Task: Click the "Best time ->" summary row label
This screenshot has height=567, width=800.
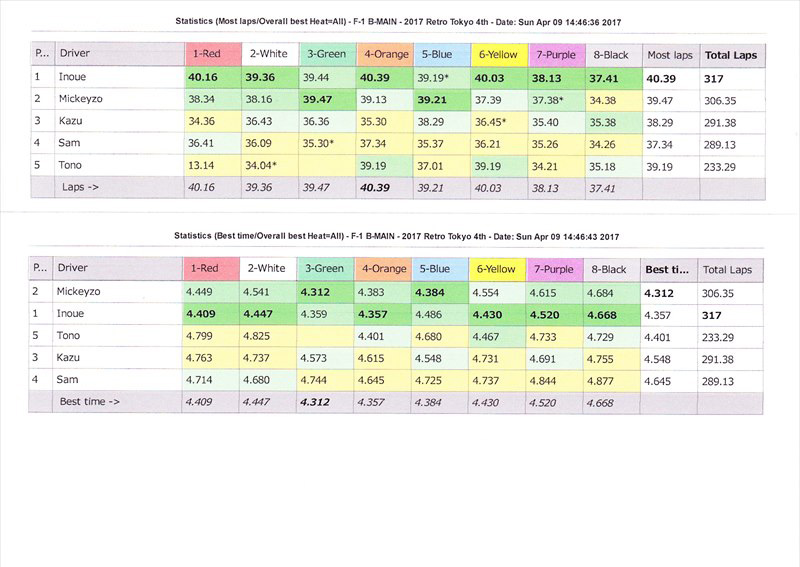Action: (x=90, y=401)
